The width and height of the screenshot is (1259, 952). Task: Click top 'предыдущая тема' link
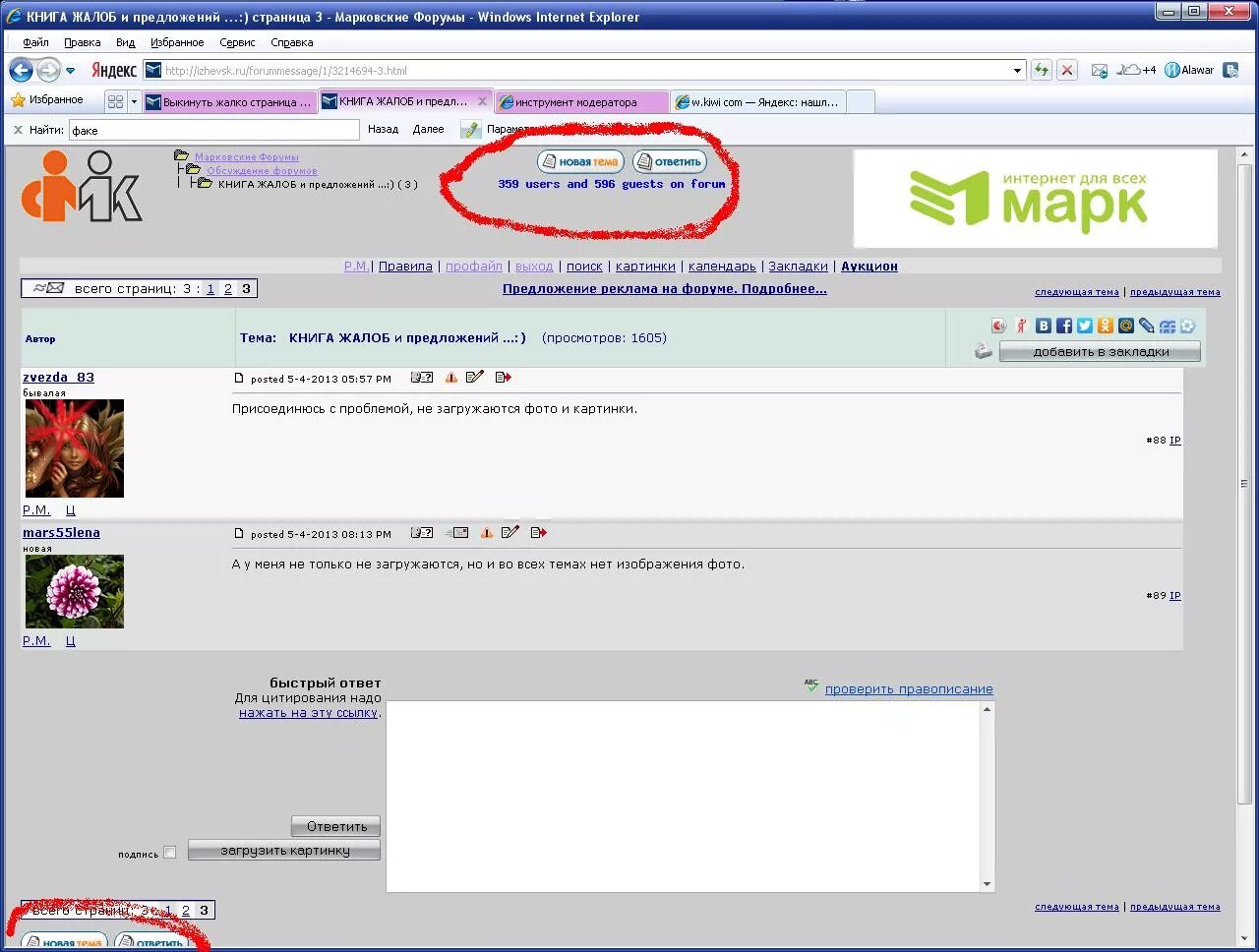tap(1175, 292)
